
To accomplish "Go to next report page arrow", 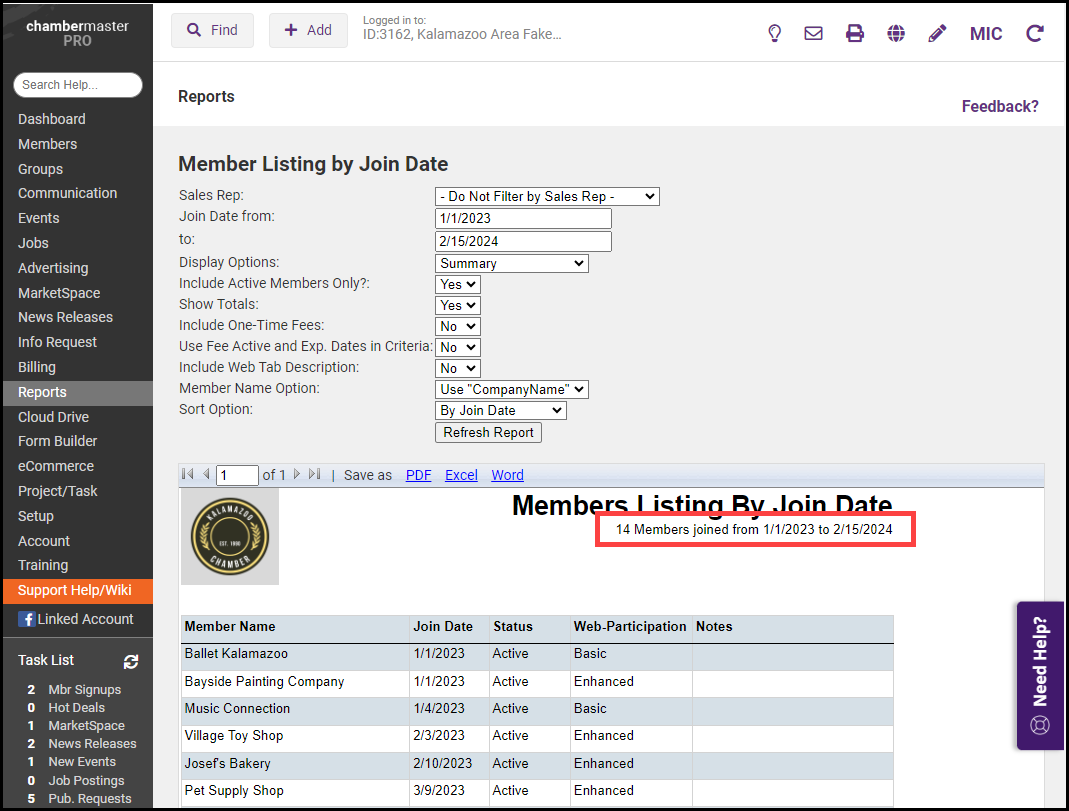I will coord(297,475).
